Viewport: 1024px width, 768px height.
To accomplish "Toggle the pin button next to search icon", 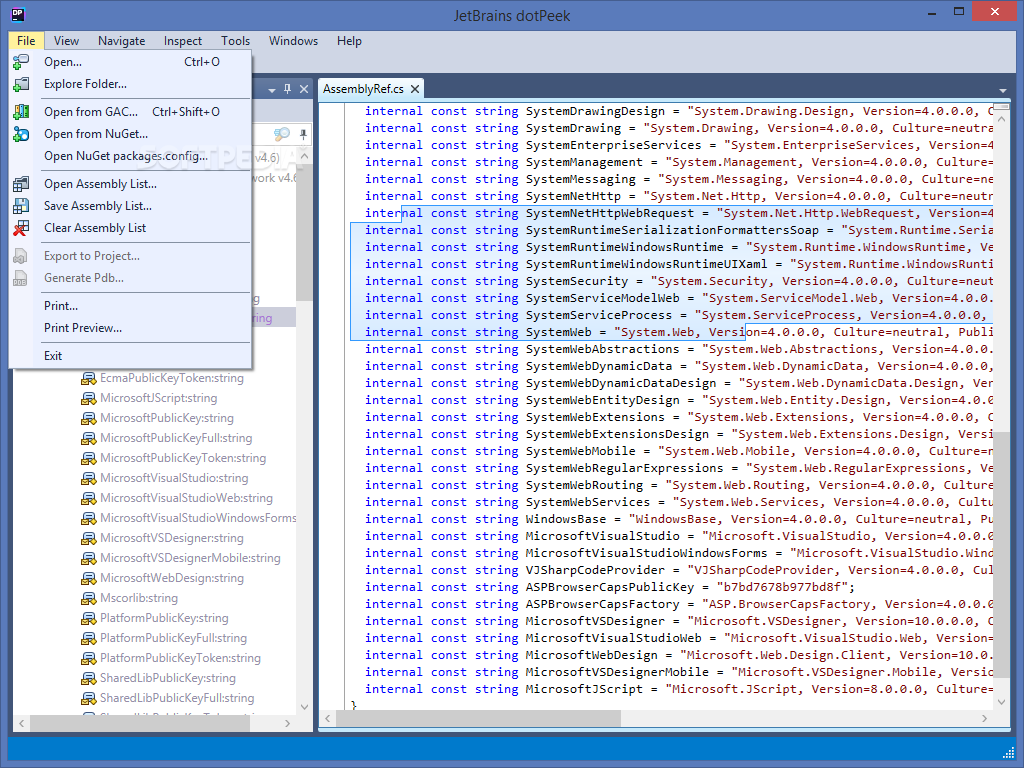I will pos(303,135).
